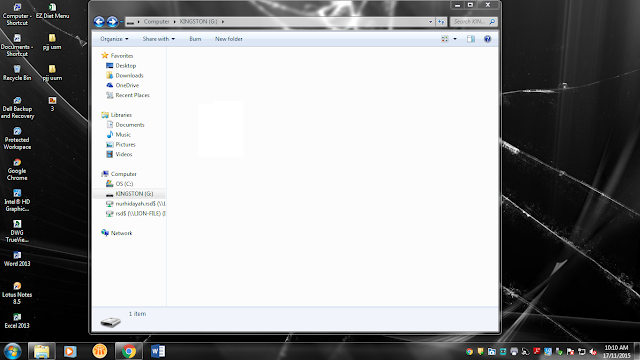Open Windows Explorer from the taskbar
Screen dimensions: 640x360
[x=41, y=351]
